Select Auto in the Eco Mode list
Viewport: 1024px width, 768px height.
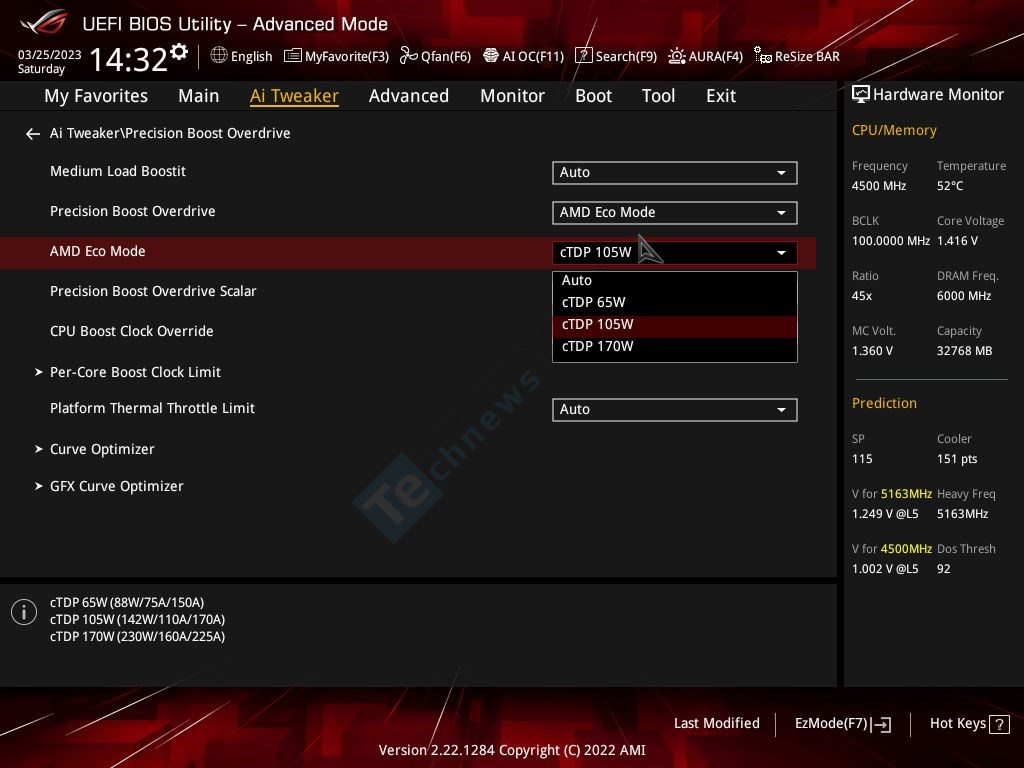click(675, 280)
